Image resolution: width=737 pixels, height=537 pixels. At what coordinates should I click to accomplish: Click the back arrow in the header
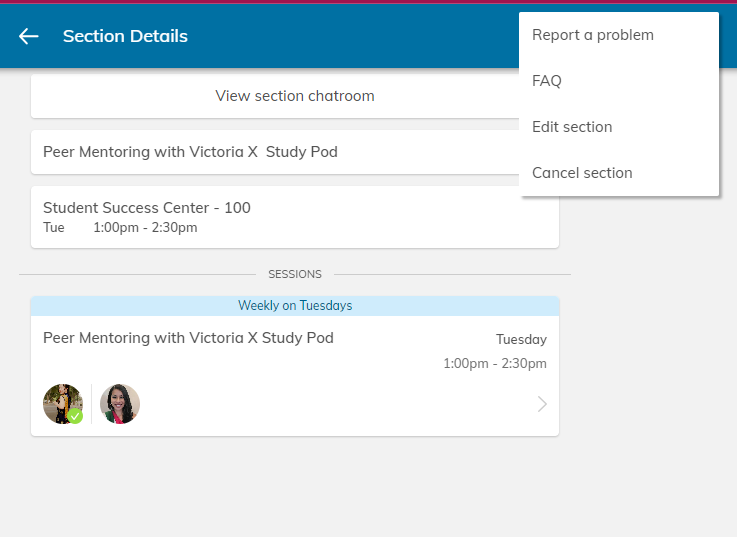[28, 36]
